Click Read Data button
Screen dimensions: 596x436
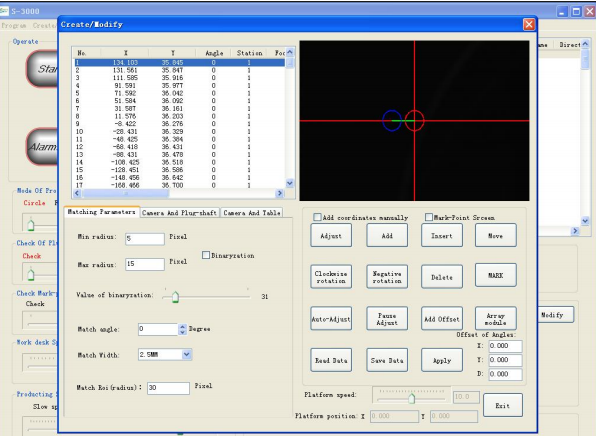(x=331, y=360)
